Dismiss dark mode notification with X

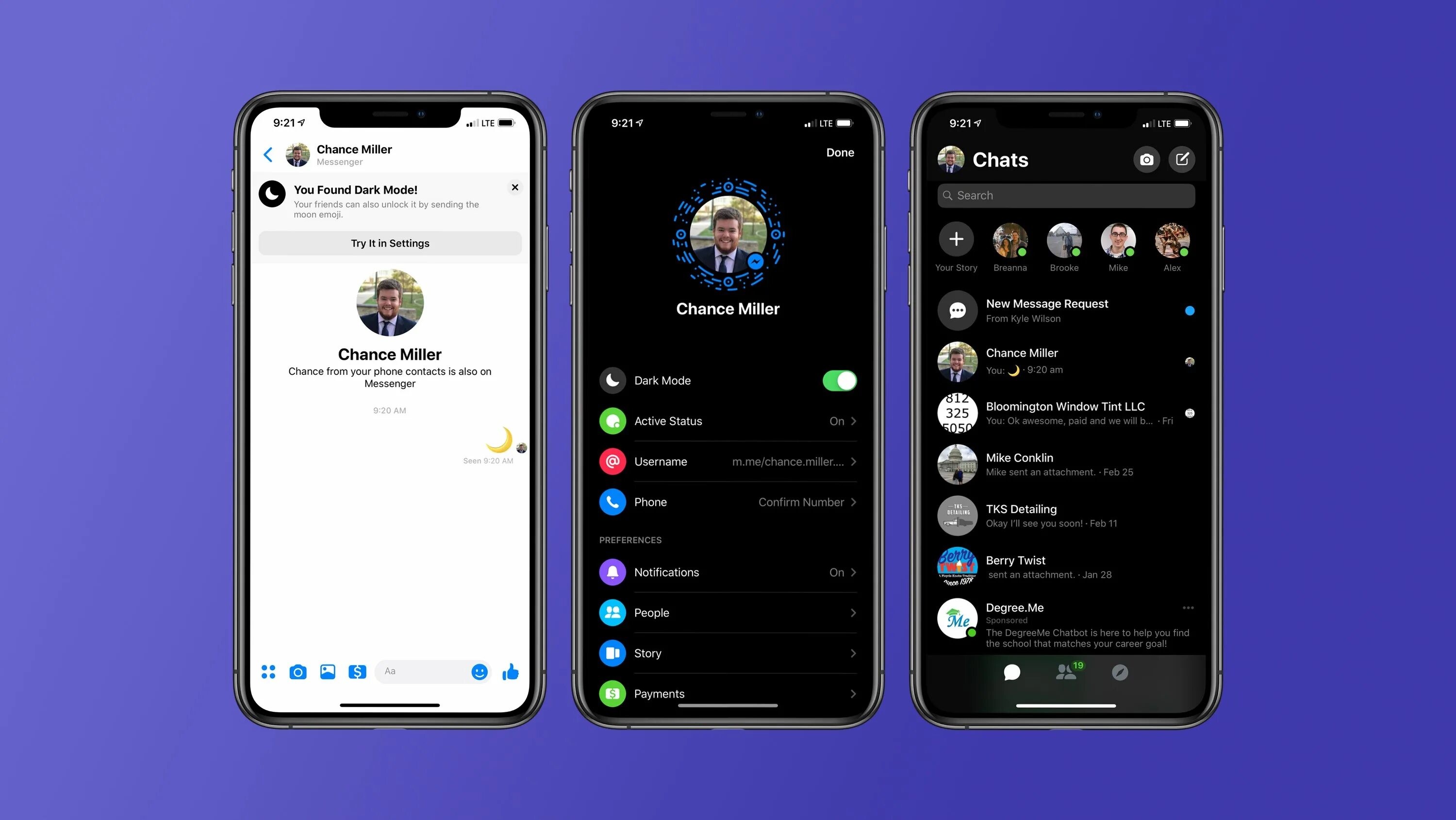[x=516, y=188]
